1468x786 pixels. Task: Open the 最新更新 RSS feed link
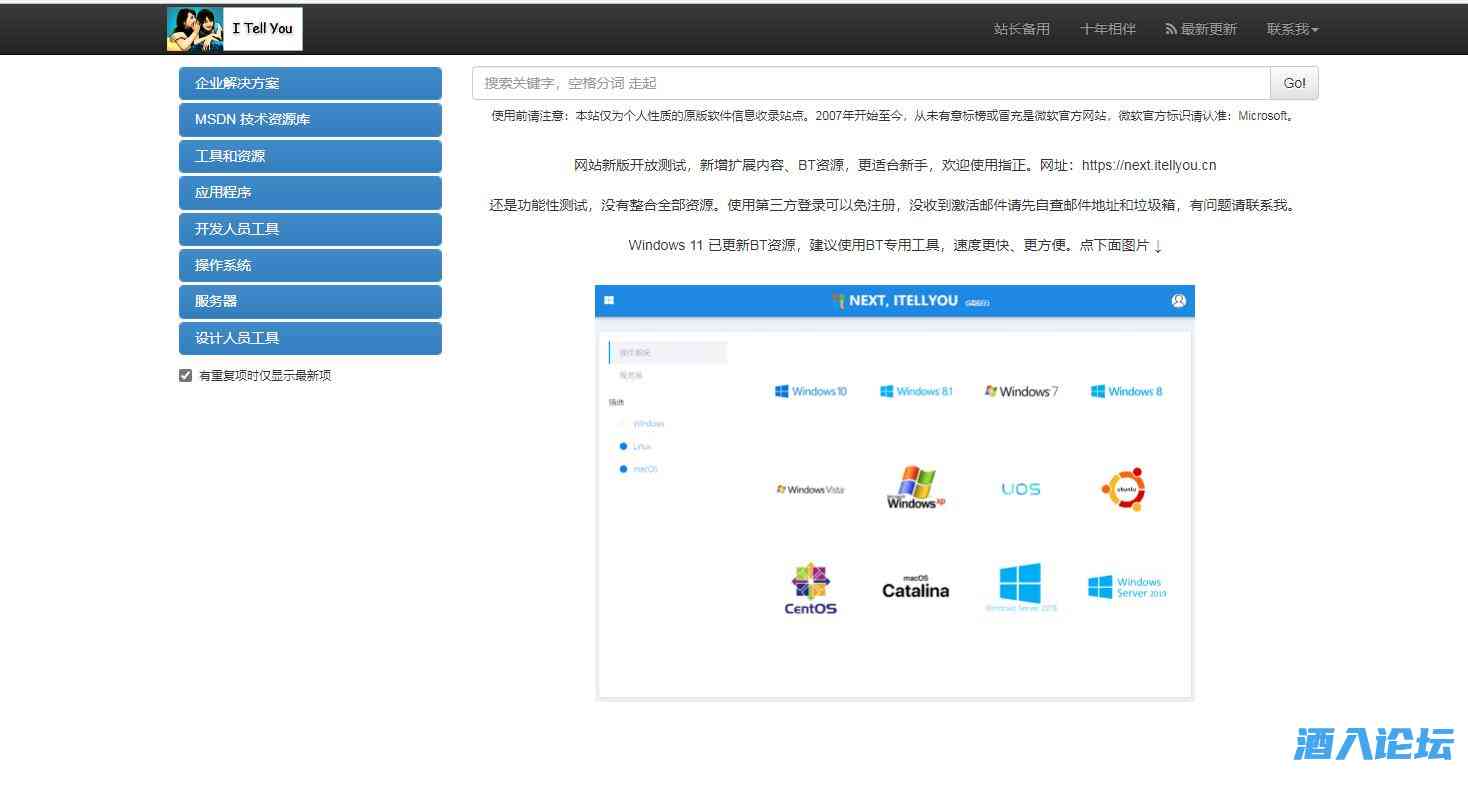[1201, 29]
